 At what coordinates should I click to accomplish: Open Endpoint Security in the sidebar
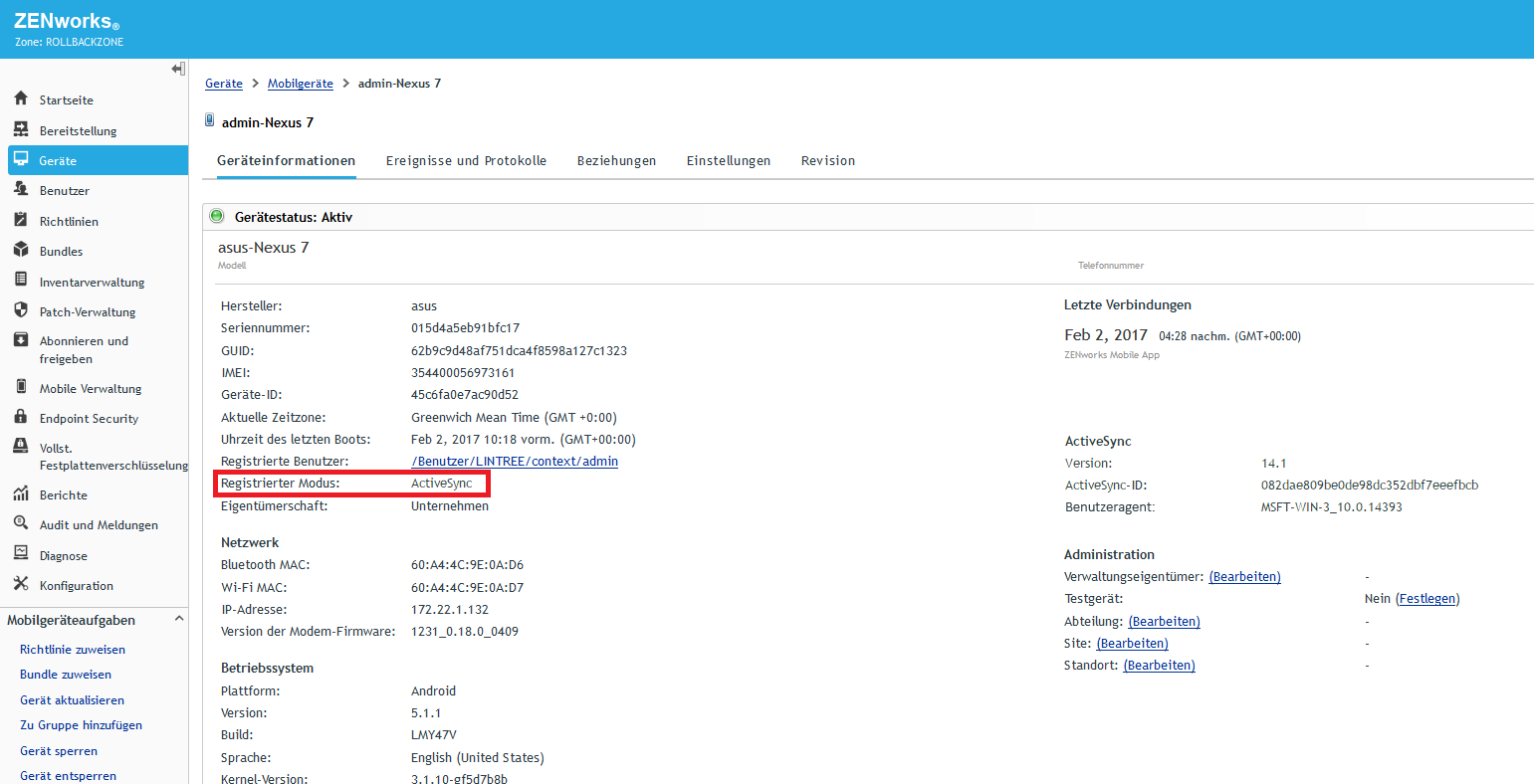click(x=89, y=418)
